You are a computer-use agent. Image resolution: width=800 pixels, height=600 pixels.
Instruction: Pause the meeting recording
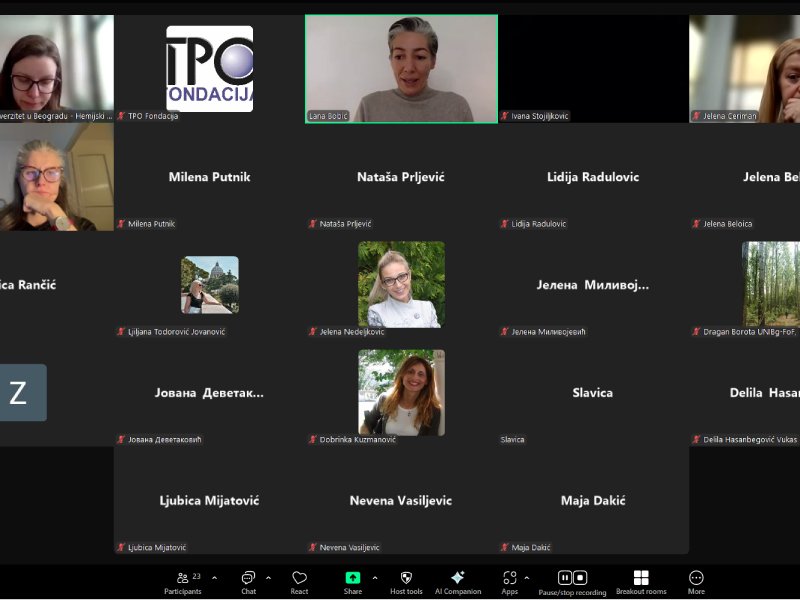pyautogui.click(x=564, y=577)
